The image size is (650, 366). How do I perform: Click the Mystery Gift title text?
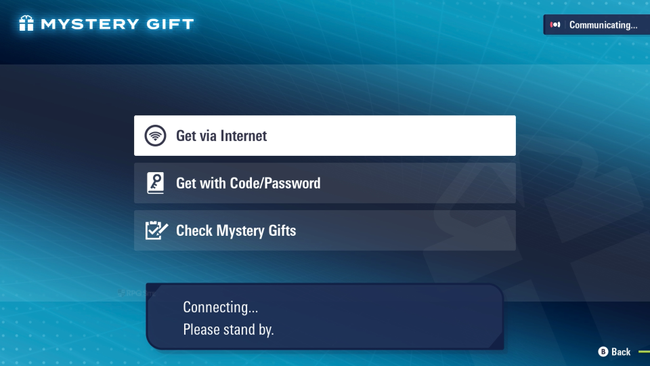click(117, 24)
